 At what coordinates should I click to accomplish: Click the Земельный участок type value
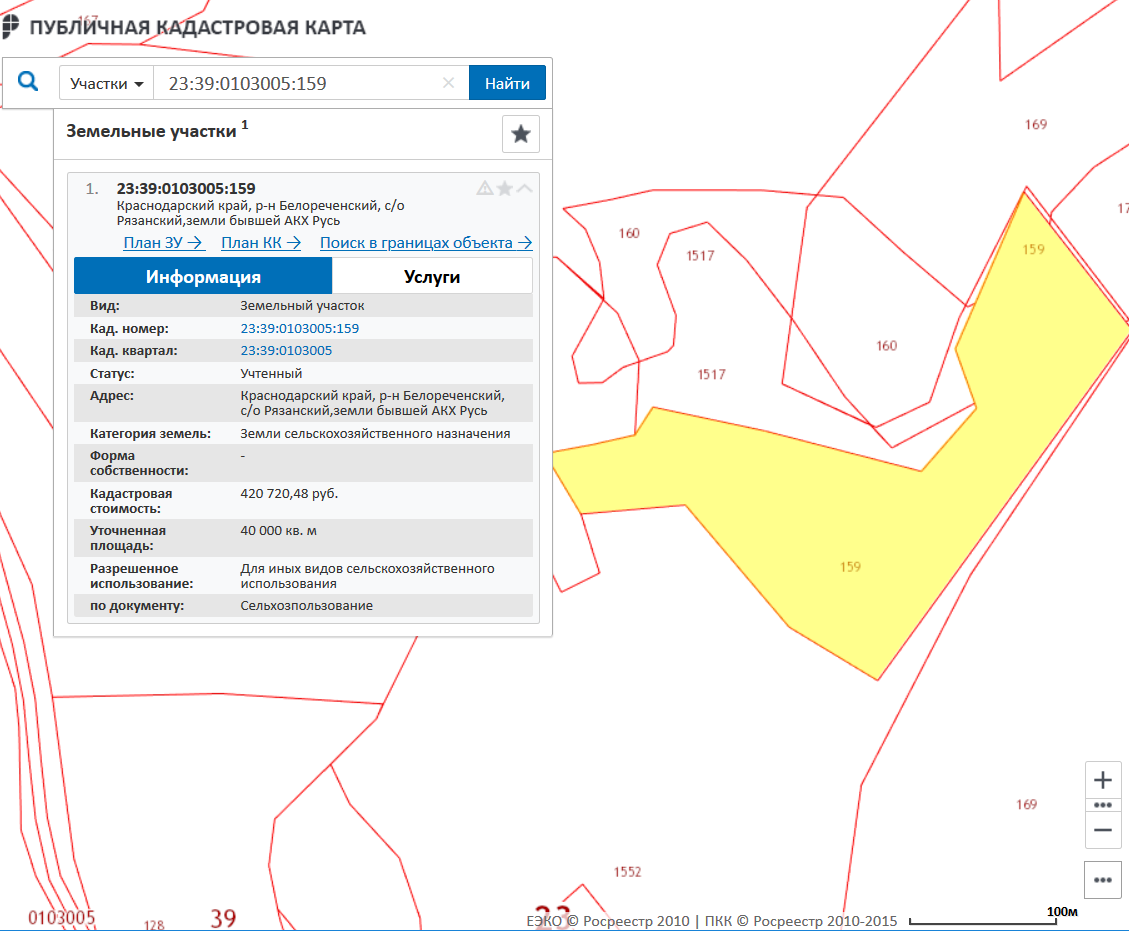(x=302, y=305)
